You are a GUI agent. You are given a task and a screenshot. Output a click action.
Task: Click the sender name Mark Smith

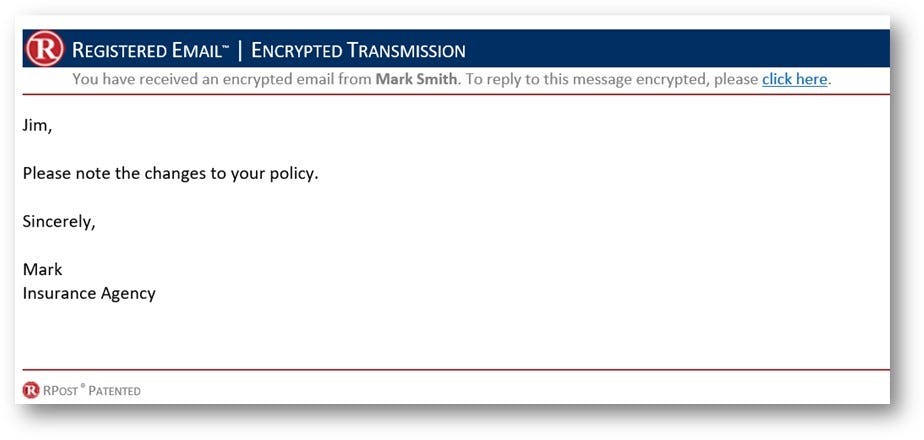(x=416, y=79)
